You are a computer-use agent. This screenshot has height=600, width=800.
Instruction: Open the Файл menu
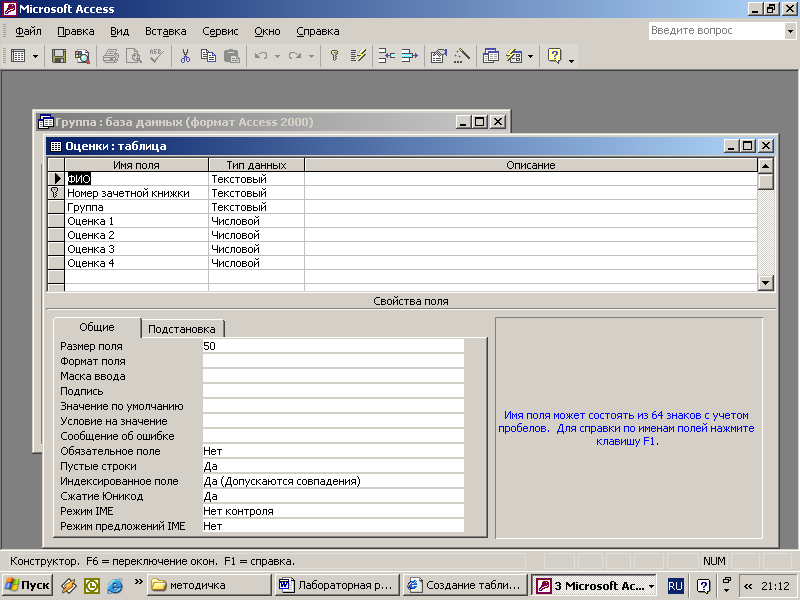point(28,31)
